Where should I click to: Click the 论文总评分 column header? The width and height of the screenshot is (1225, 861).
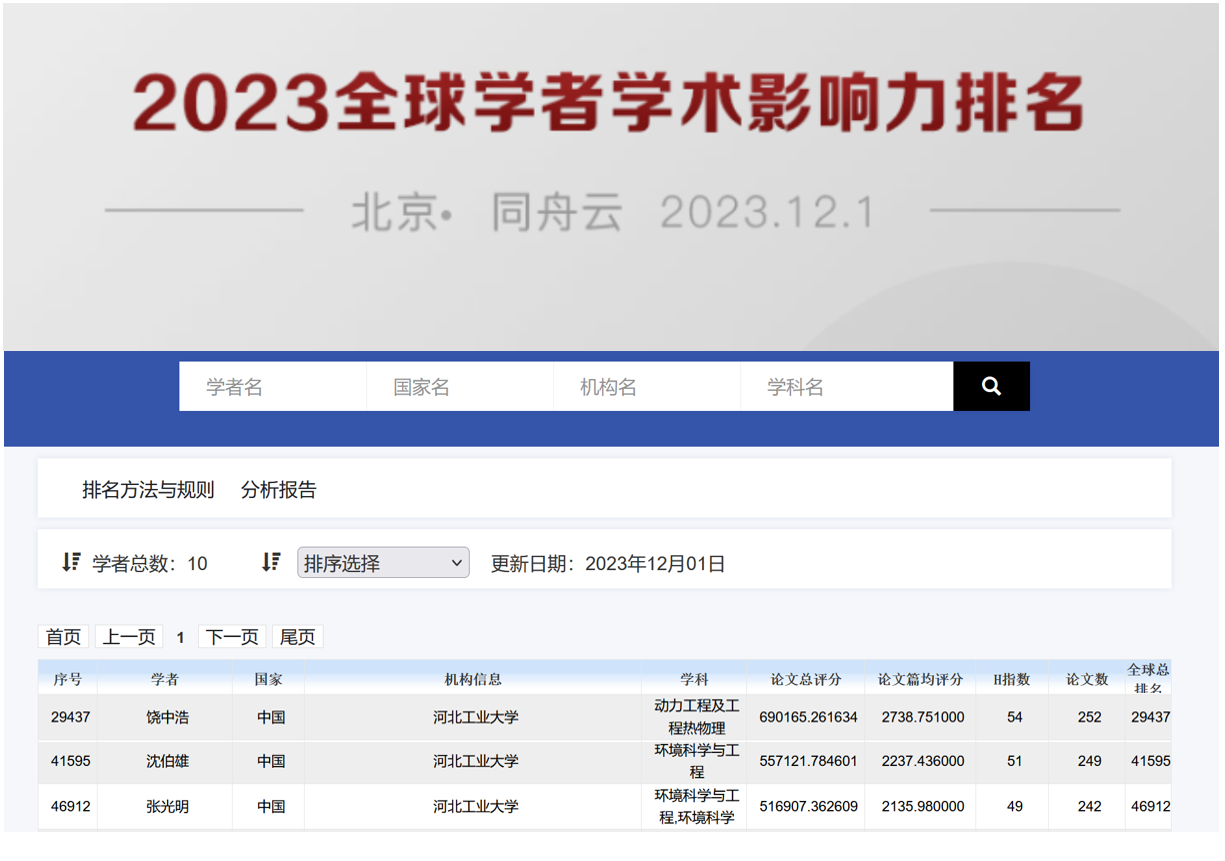point(805,679)
